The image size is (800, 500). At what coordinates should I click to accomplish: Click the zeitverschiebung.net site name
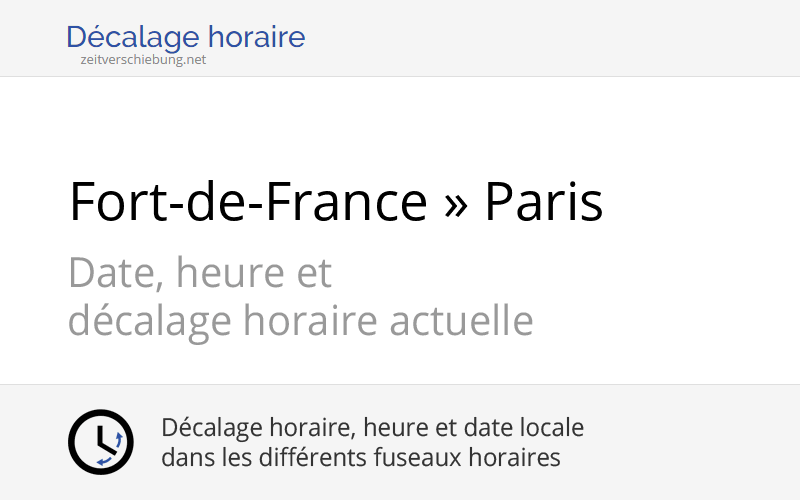coord(143,59)
